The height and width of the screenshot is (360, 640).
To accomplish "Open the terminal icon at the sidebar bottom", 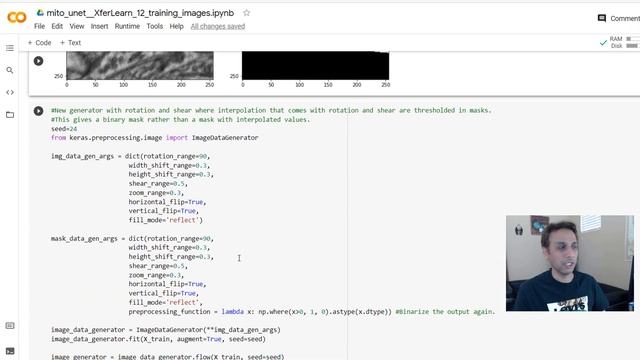I will coord(10,351).
